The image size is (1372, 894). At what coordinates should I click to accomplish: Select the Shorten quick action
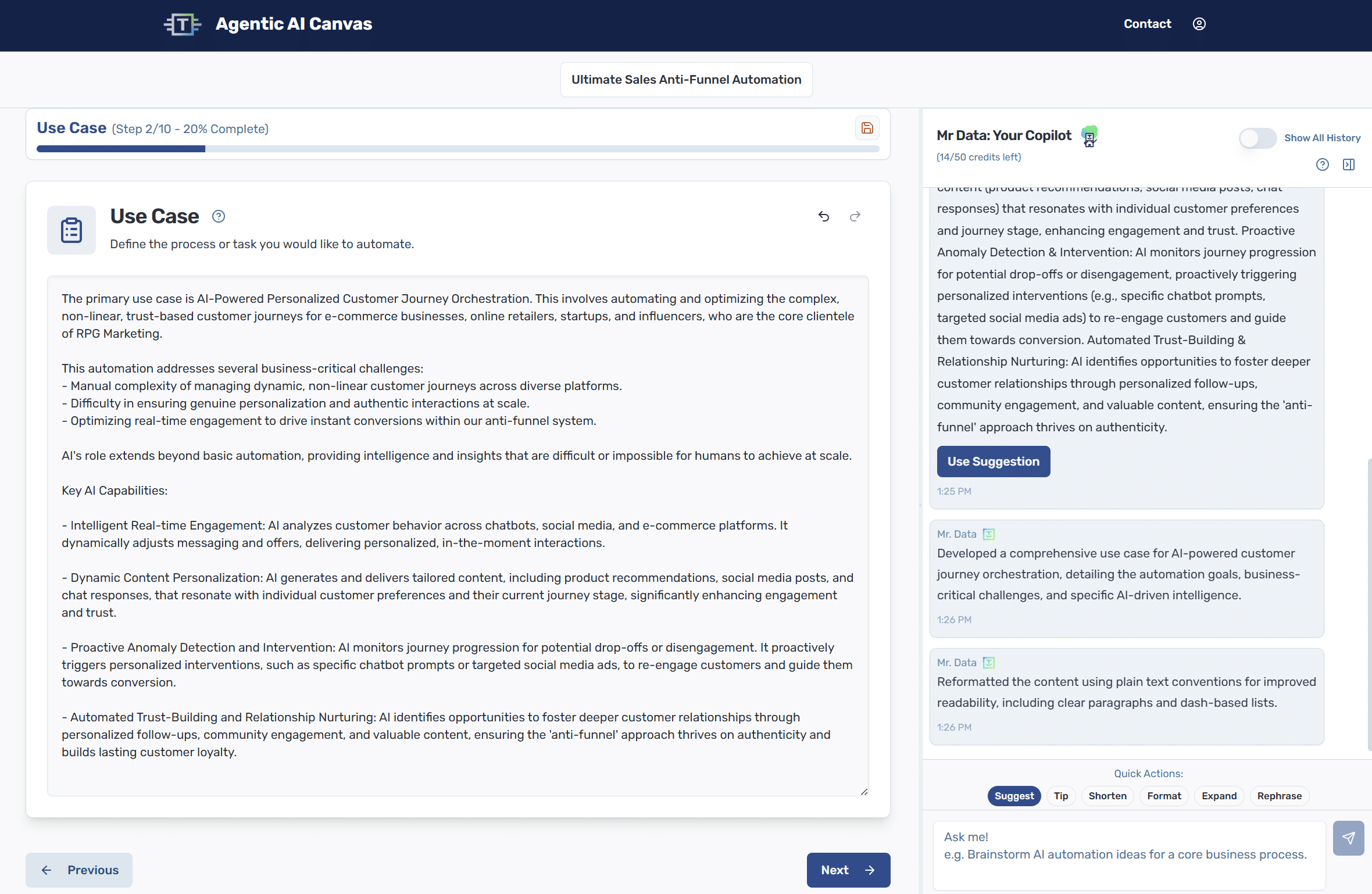click(1107, 796)
